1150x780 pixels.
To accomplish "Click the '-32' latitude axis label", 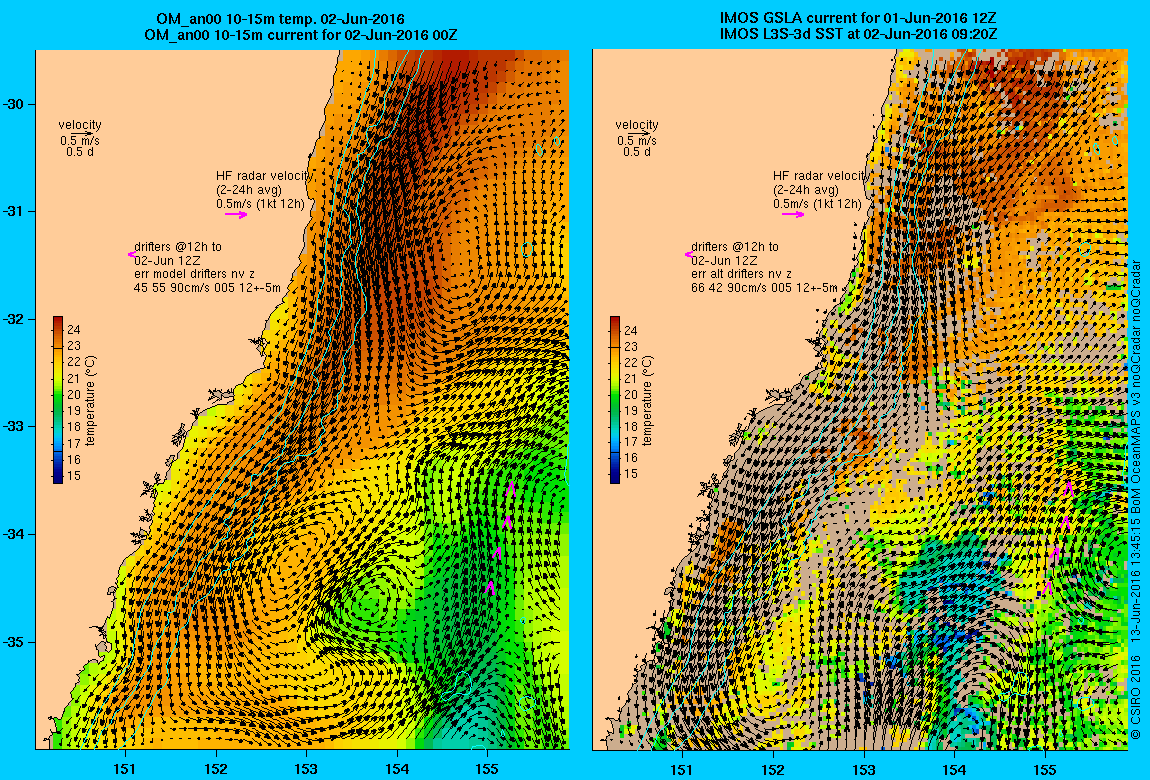I will click(x=12, y=320).
